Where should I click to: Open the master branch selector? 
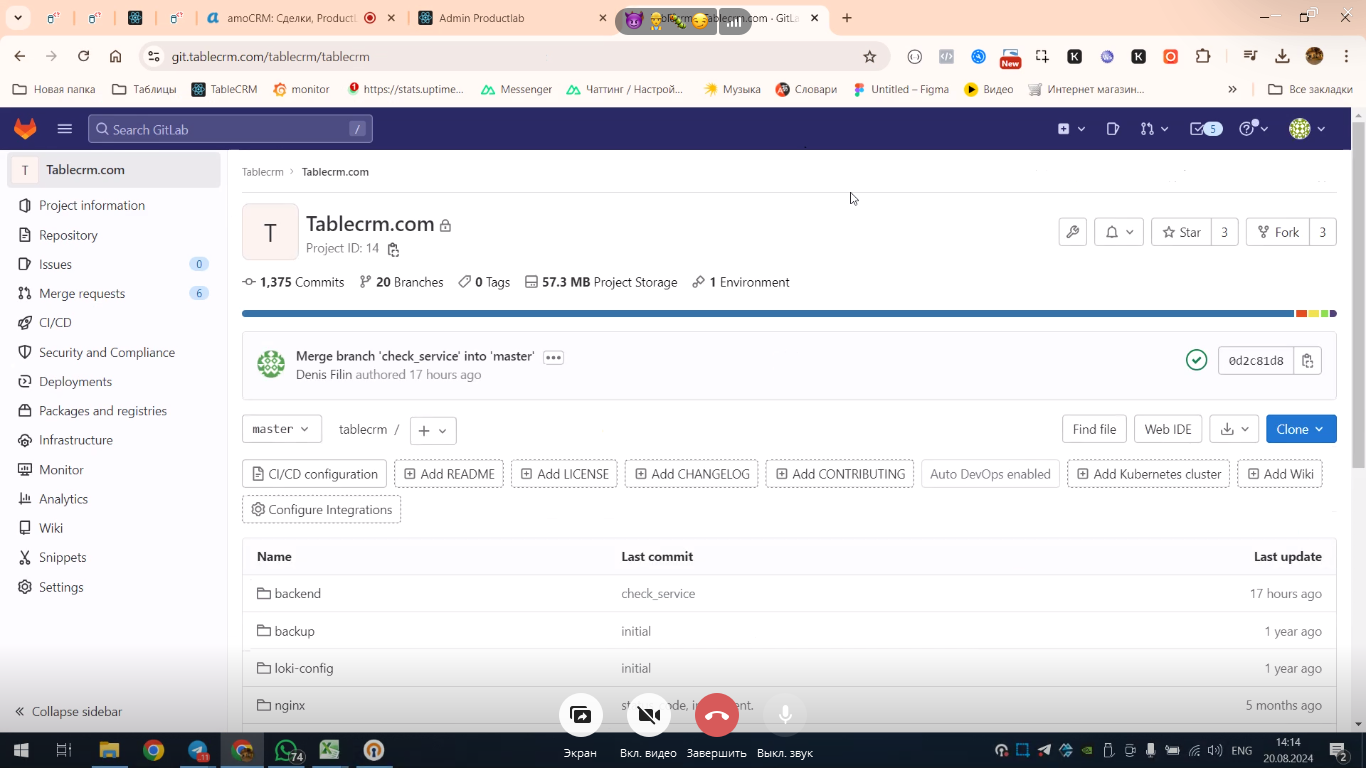282,429
